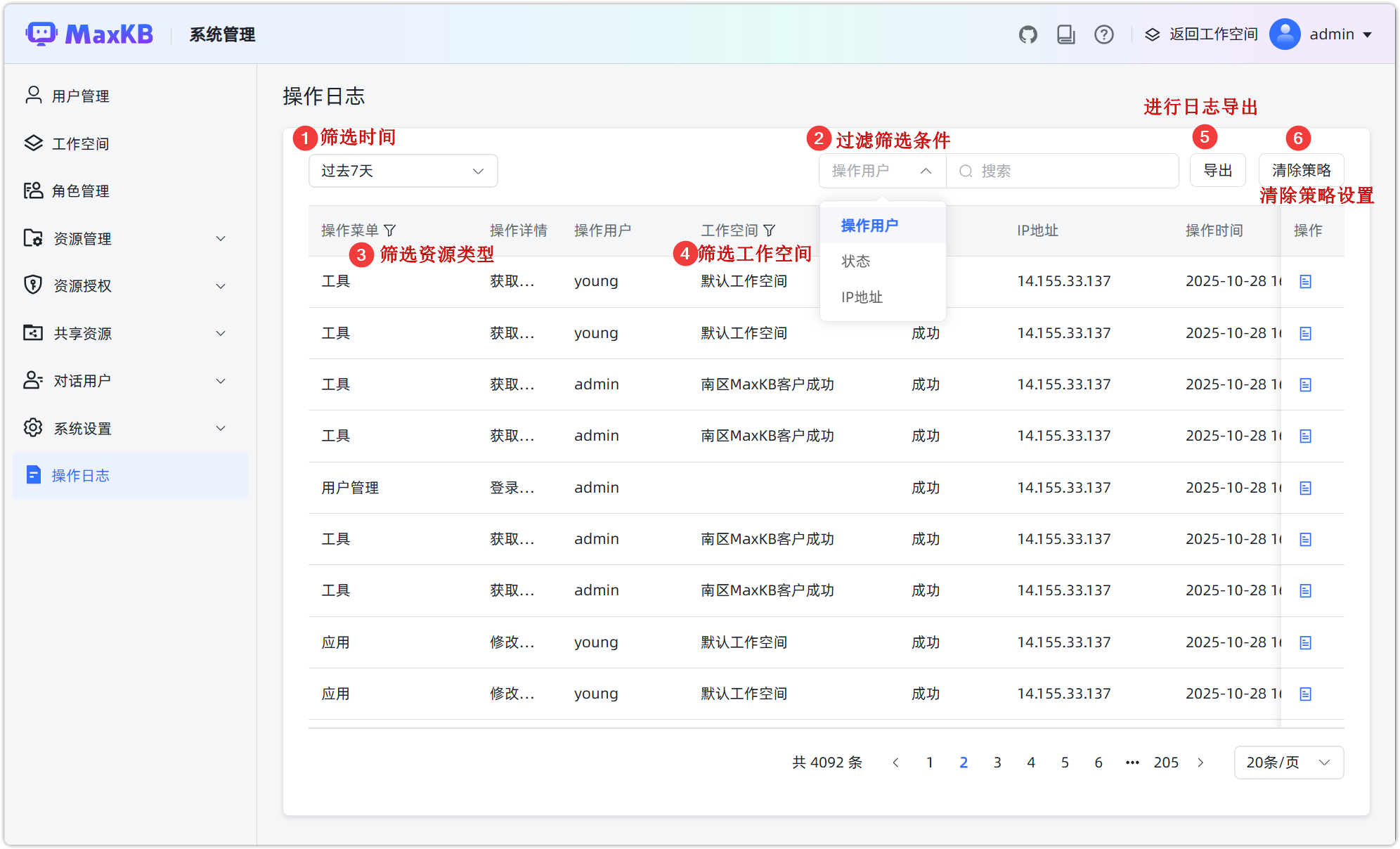Select 状态 from the filter list
Image resolution: width=1400 pixels, height=849 pixels.
(x=856, y=261)
